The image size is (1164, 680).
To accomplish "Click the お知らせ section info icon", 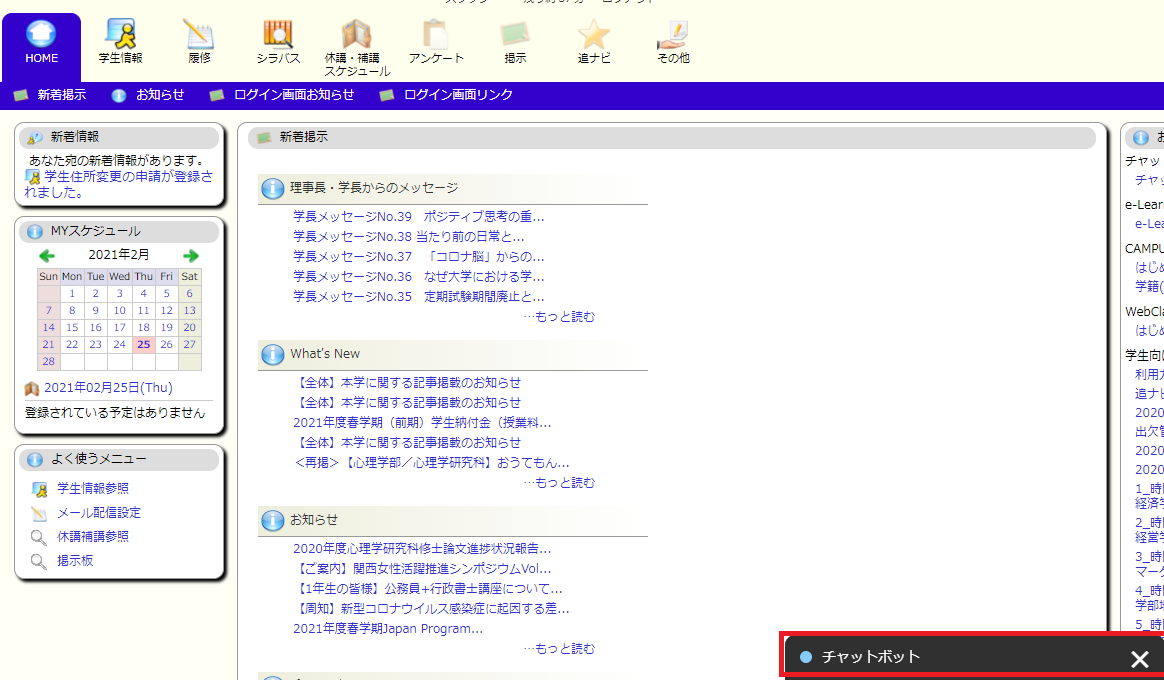I will click(x=272, y=520).
